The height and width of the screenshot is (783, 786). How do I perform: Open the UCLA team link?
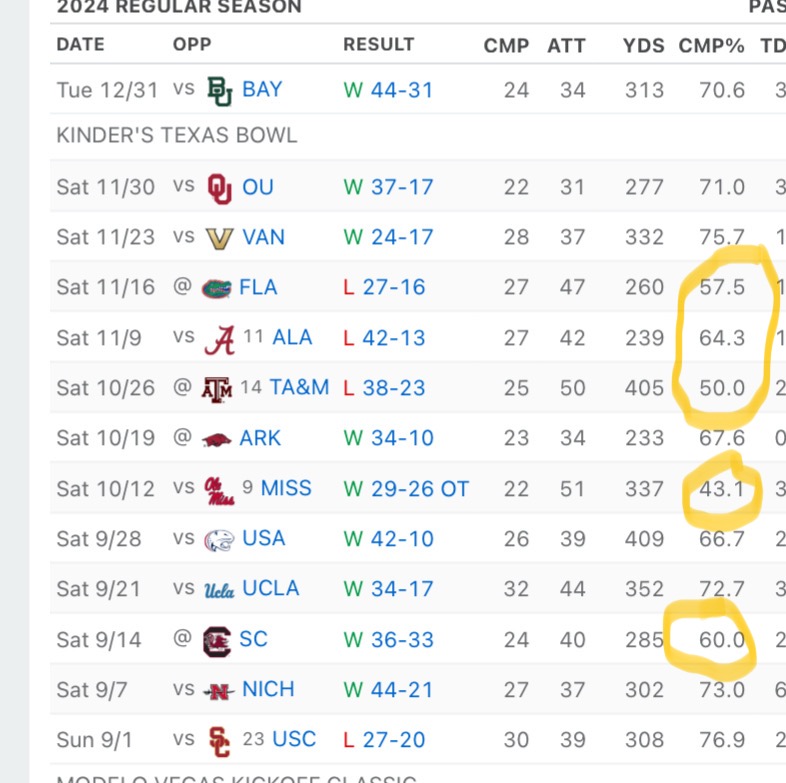(x=271, y=589)
